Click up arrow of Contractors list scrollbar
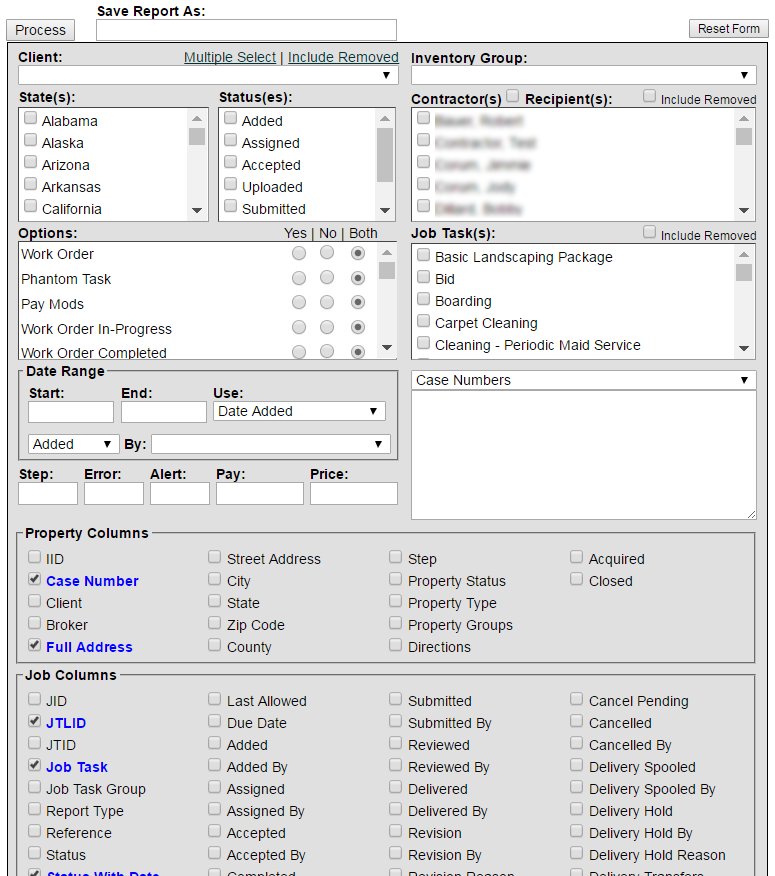Screen dimensions: 775x876 coord(744,118)
